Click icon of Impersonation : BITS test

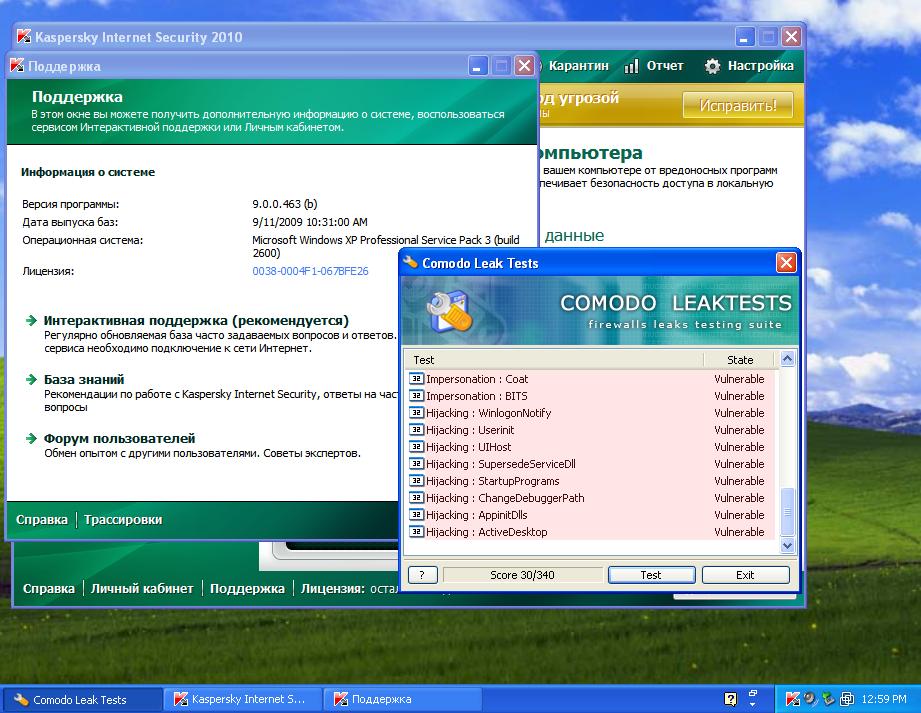(416, 396)
